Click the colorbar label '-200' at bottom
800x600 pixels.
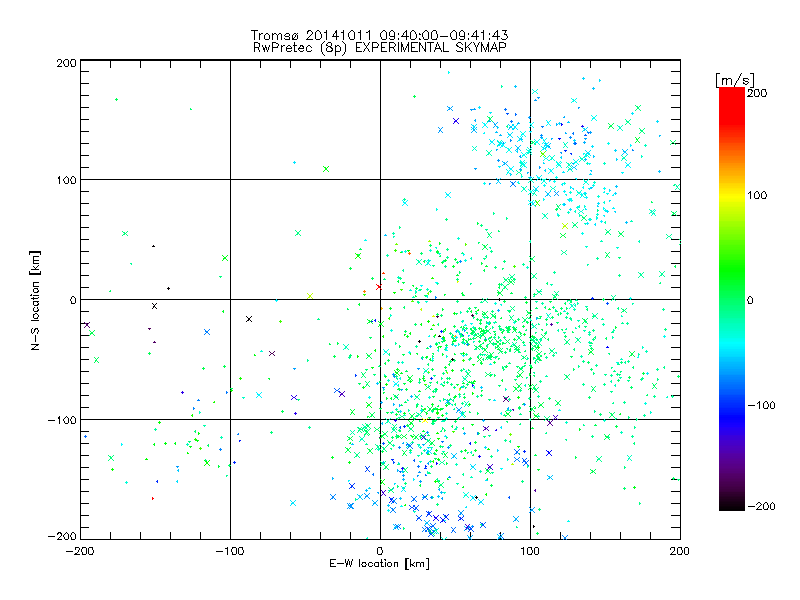(761, 506)
